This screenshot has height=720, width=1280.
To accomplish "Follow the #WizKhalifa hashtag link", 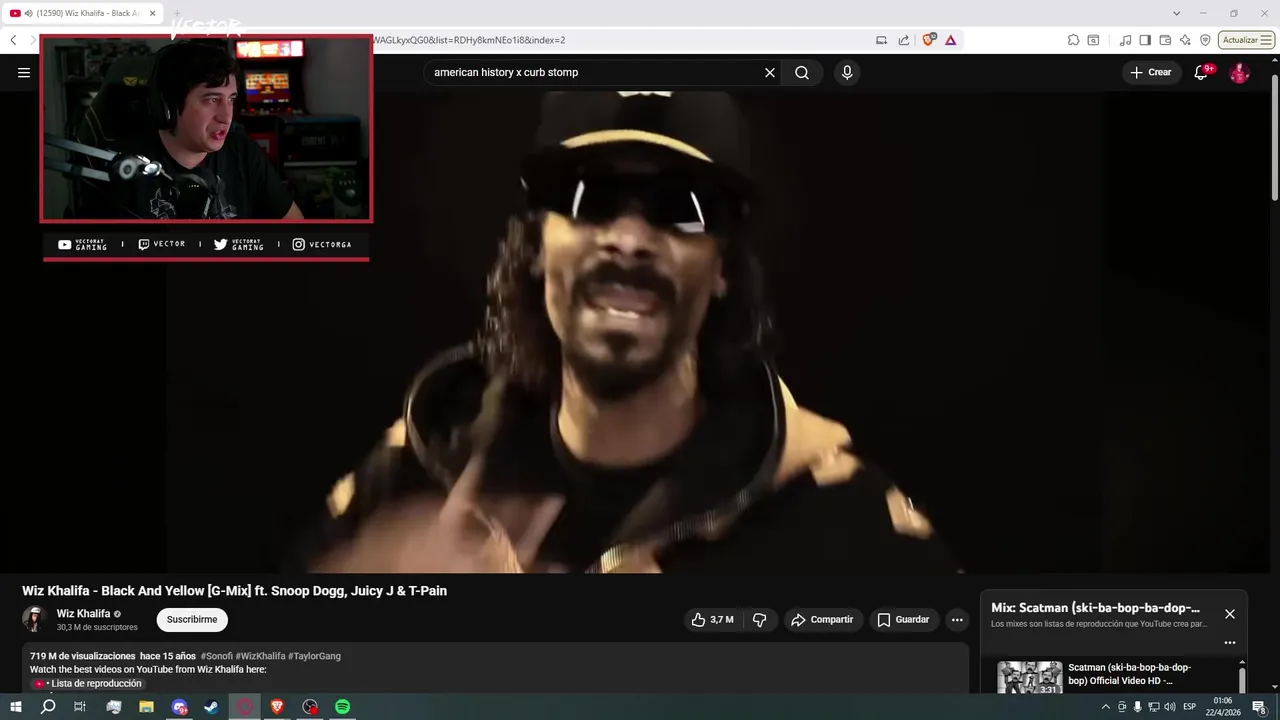I will coord(260,656).
